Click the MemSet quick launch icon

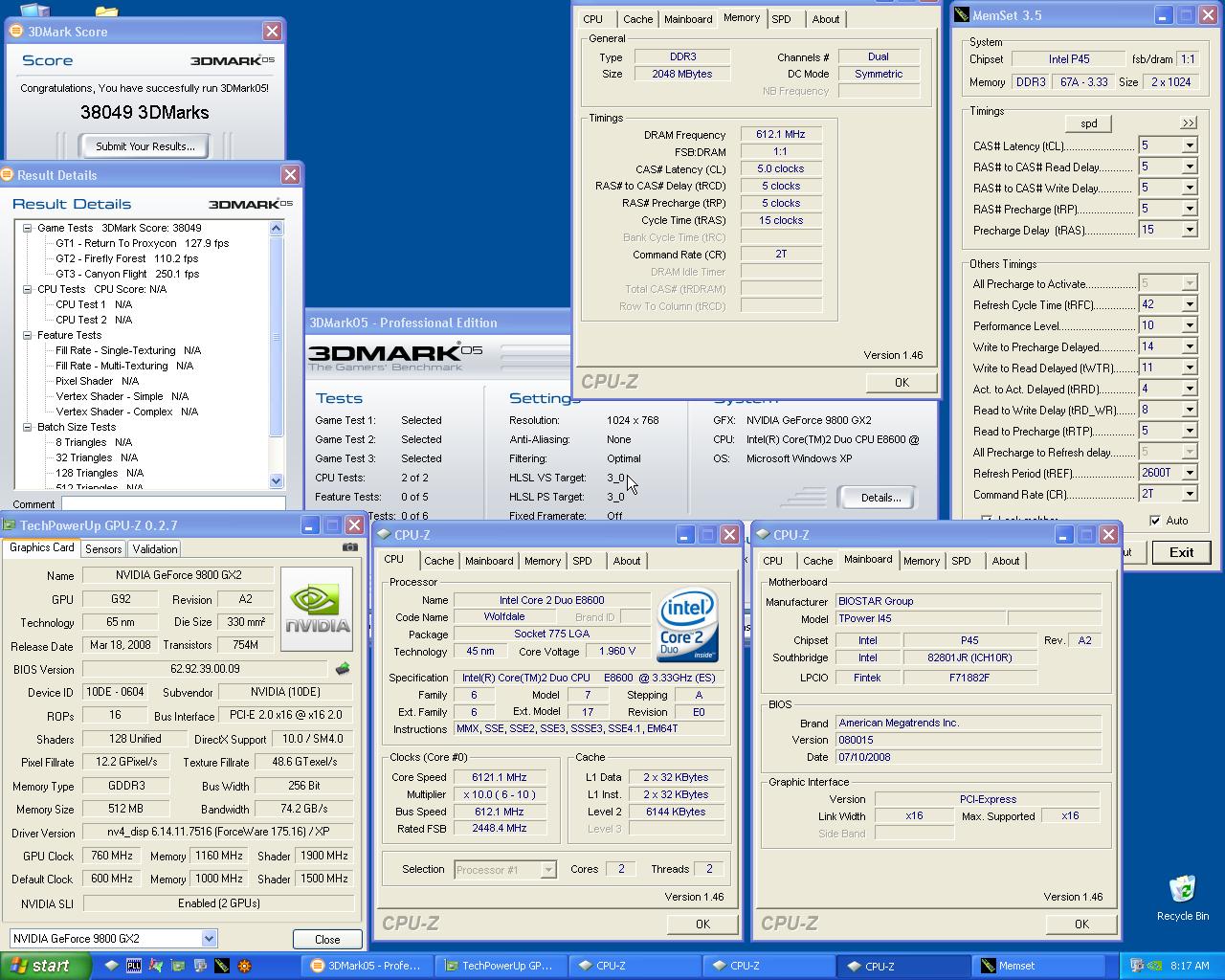[222, 966]
